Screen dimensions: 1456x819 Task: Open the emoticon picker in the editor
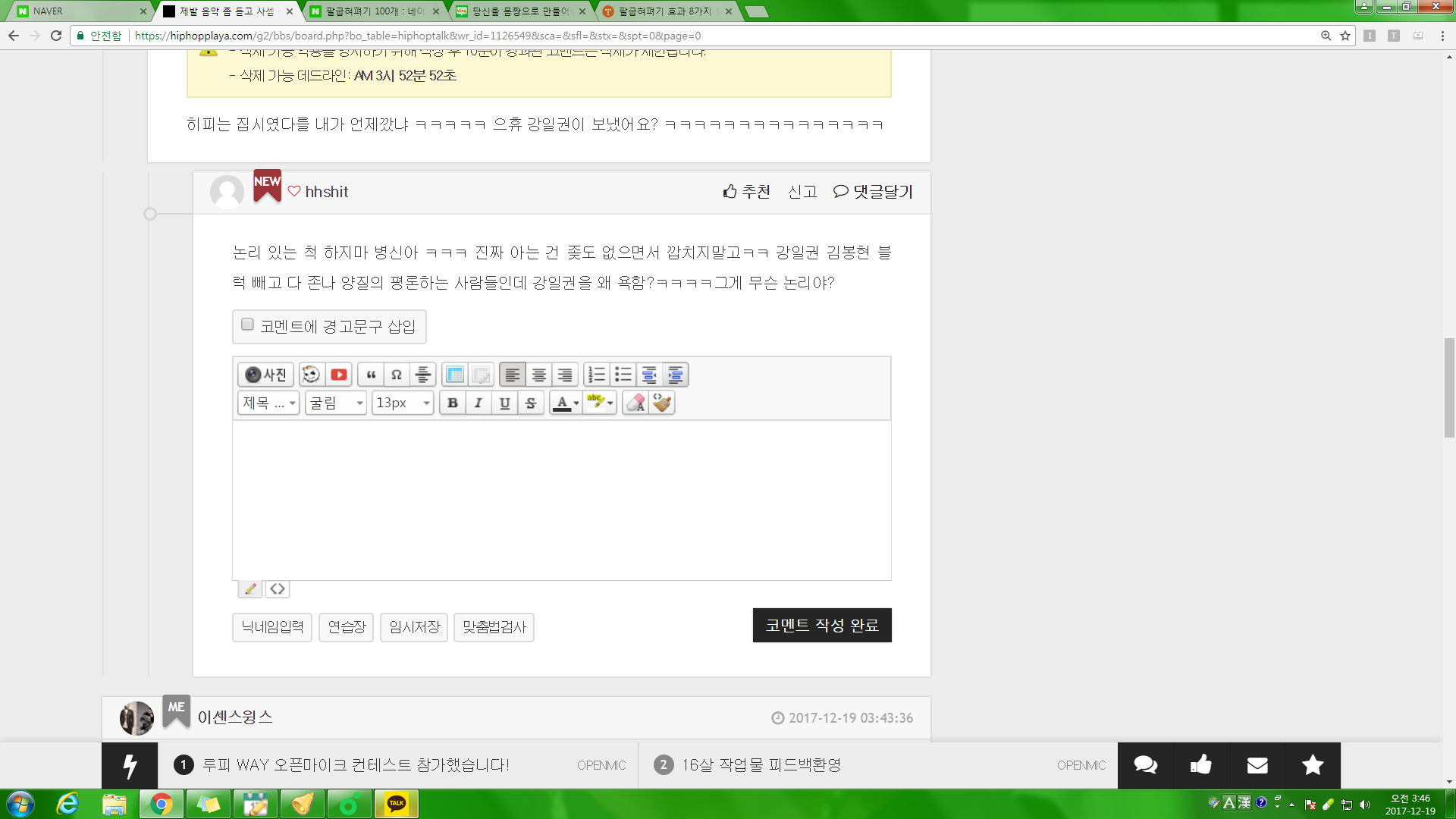311,375
